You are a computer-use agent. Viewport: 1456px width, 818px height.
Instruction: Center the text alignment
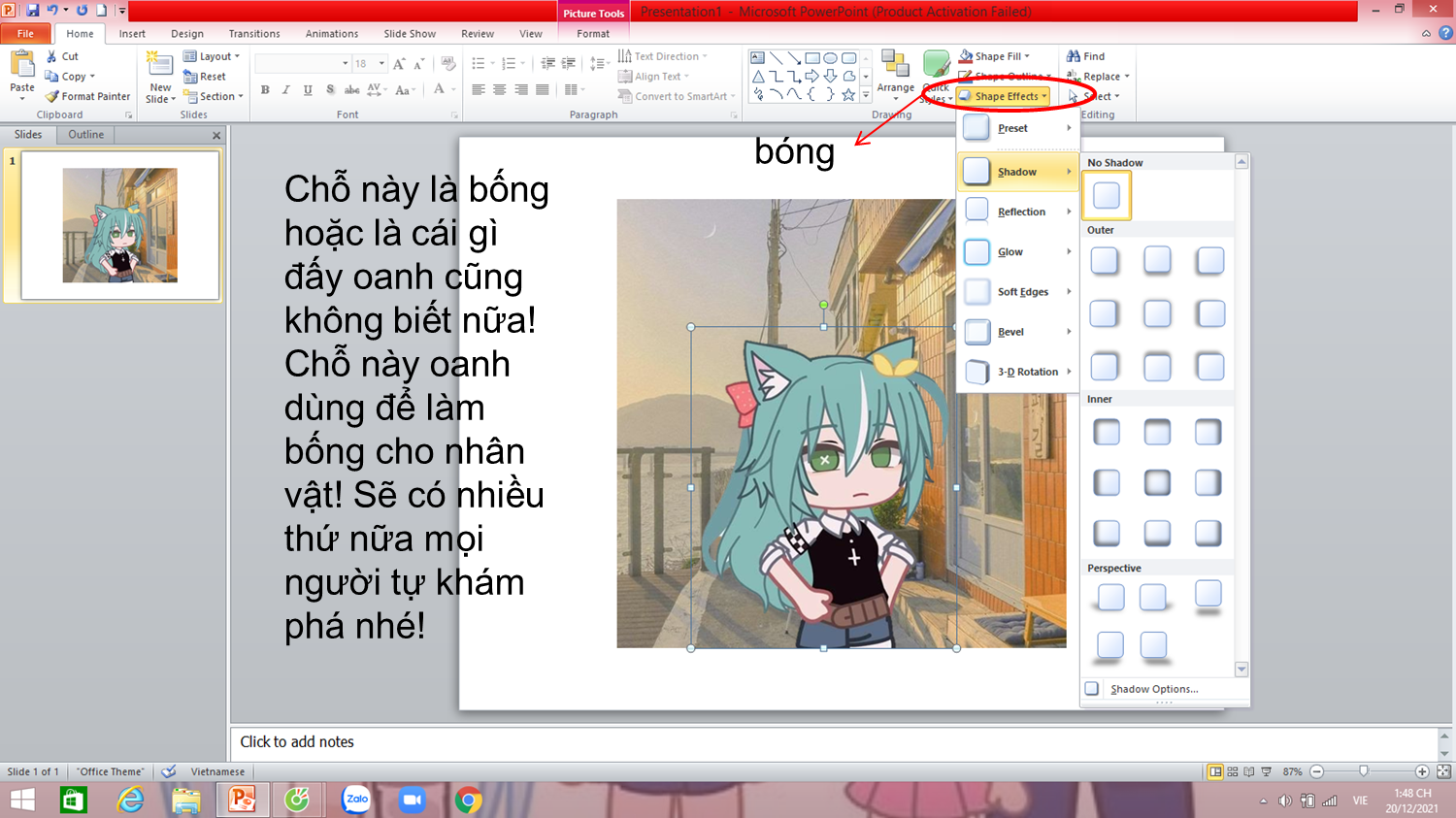point(500,90)
